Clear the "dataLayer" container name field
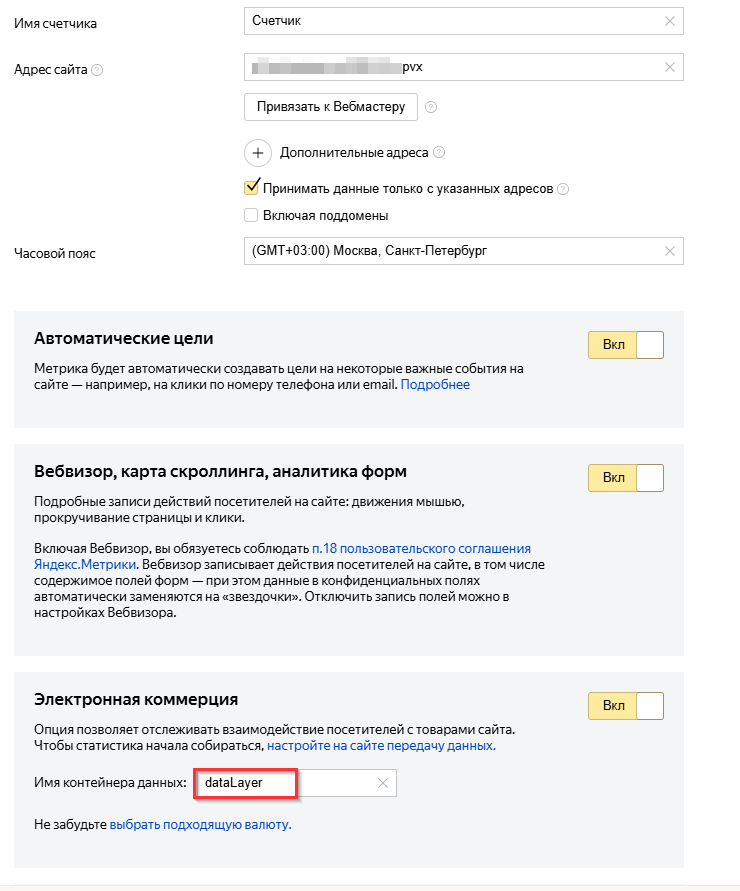Image resolution: width=740 pixels, height=891 pixels. (x=382, y=784)
